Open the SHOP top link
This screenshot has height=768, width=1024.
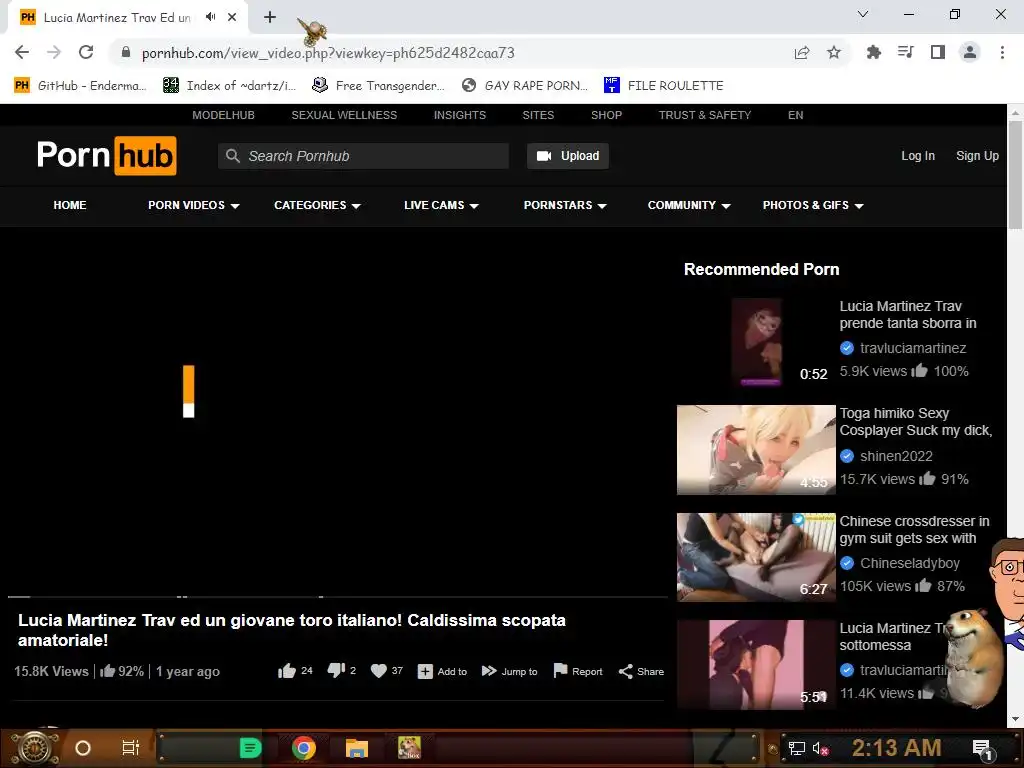[x=607, y=115]
